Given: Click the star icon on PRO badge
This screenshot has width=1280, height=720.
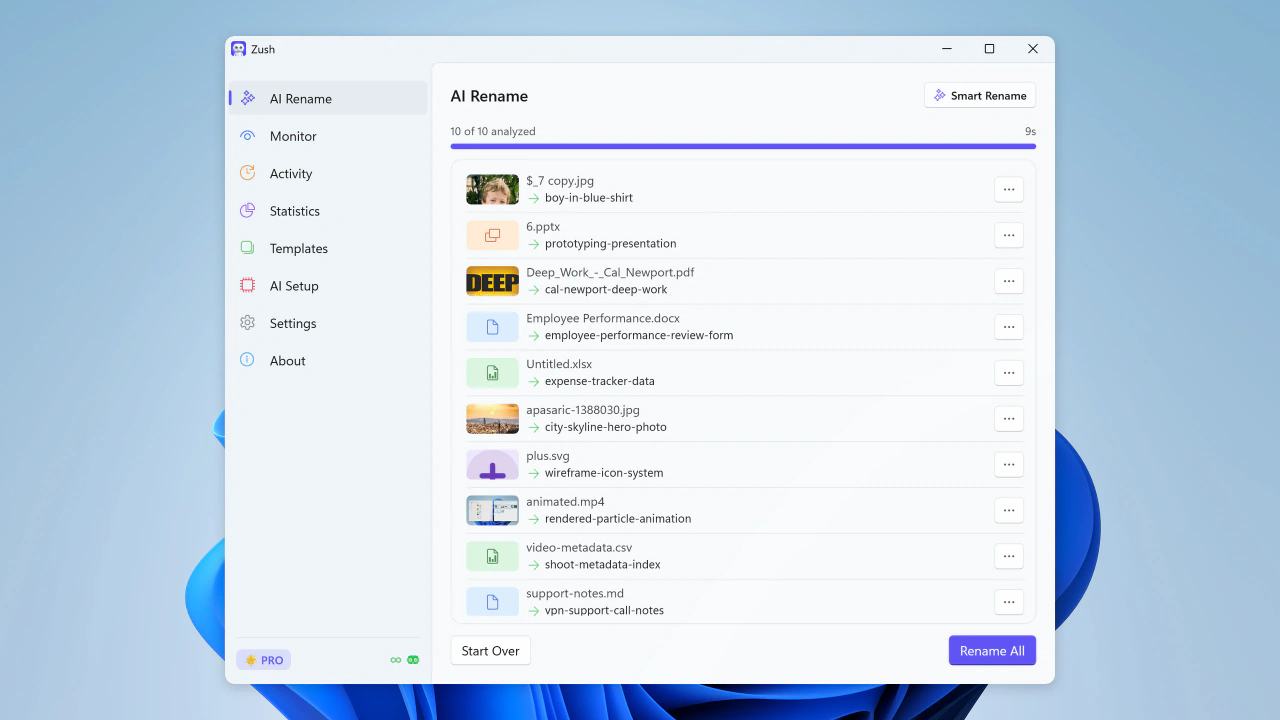Looking at the screenshot, I should point(251,660).
